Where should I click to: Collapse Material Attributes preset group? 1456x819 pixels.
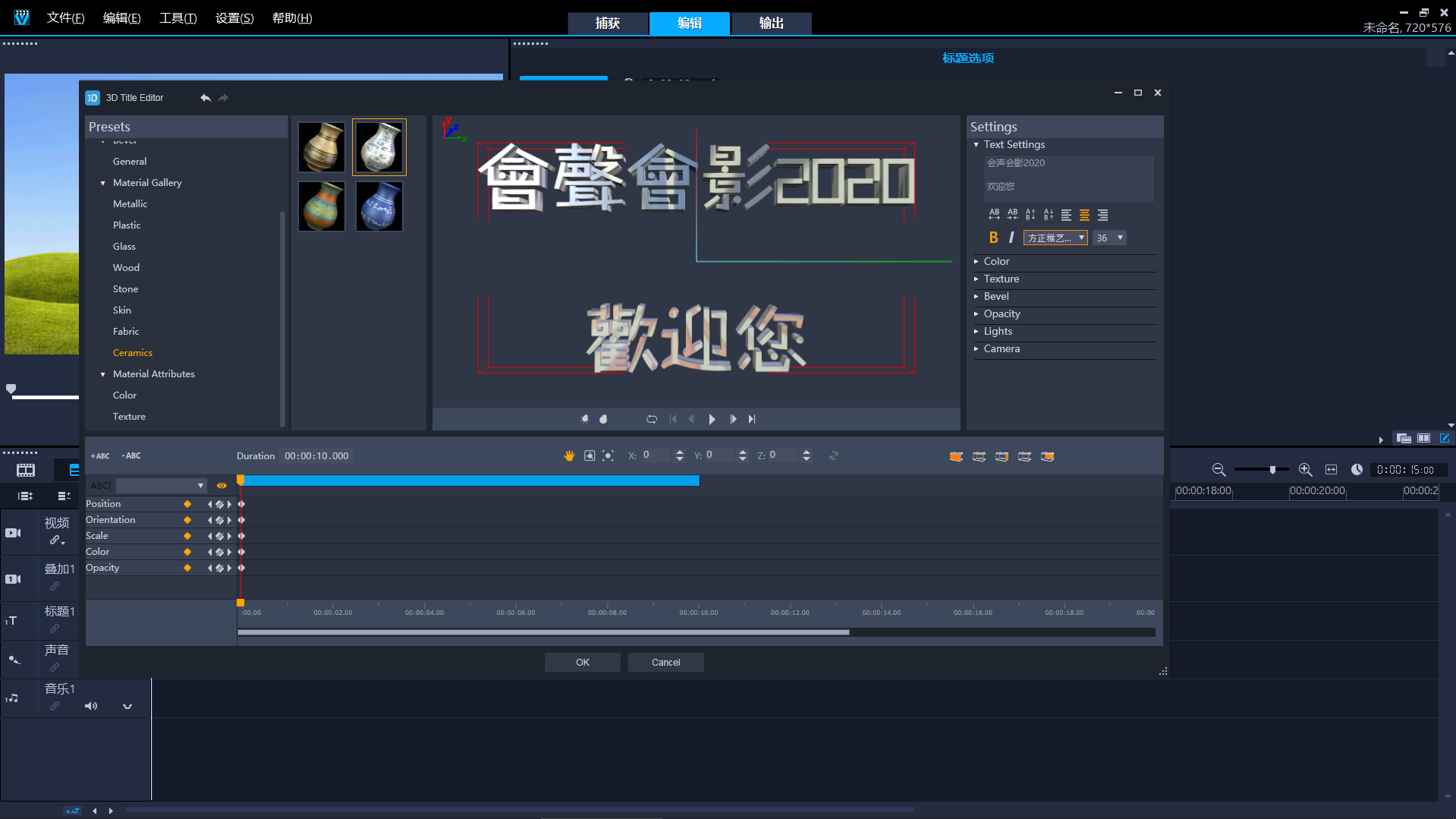click(102, 374)
